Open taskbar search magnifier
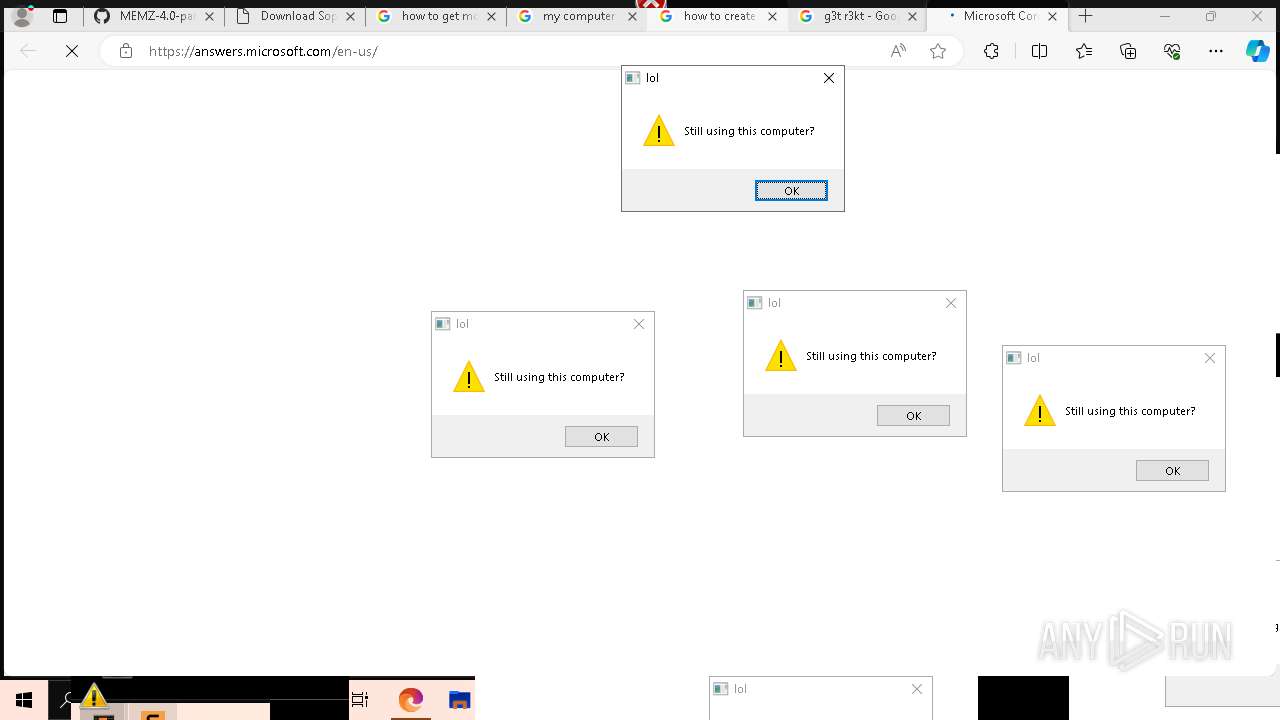Screen dimensions: 1280x720 coord(66,700)
